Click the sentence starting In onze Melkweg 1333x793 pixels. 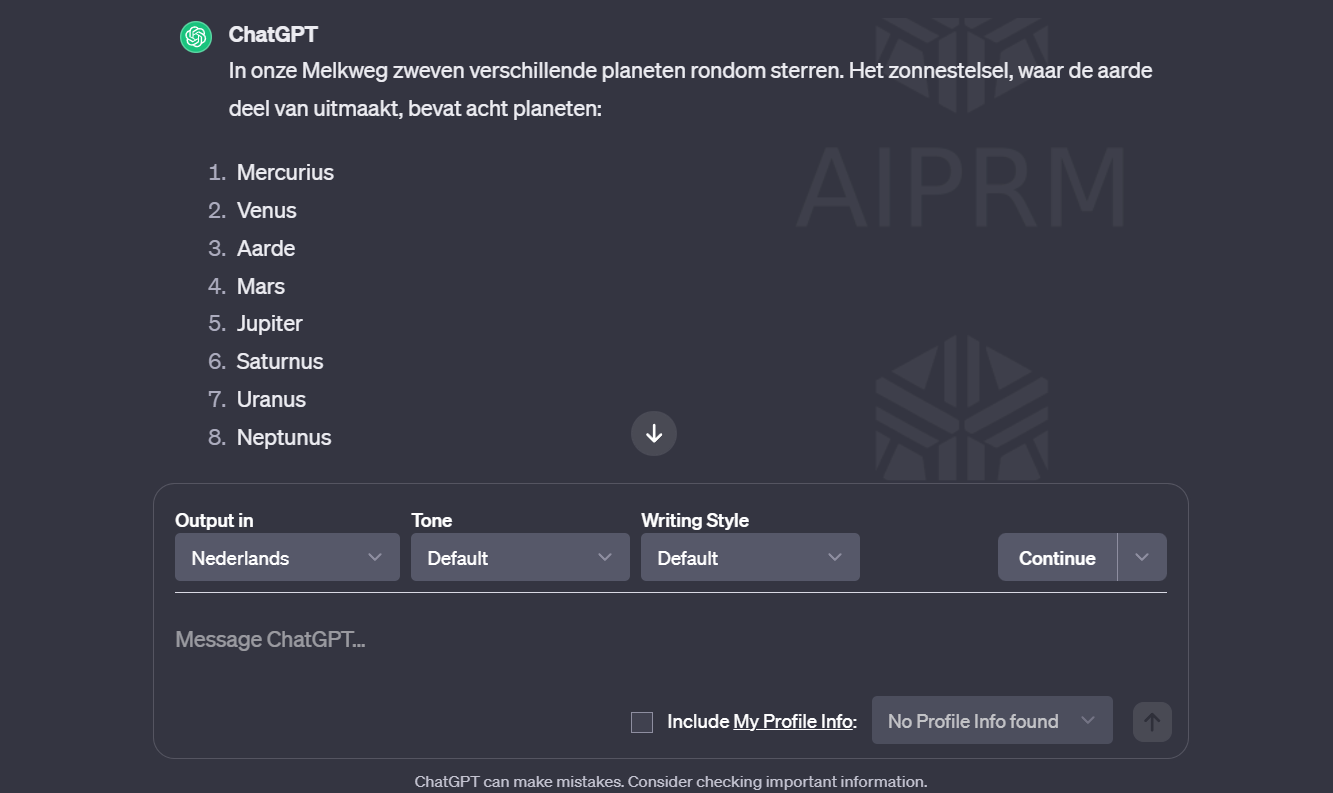(x=691, y=89)
